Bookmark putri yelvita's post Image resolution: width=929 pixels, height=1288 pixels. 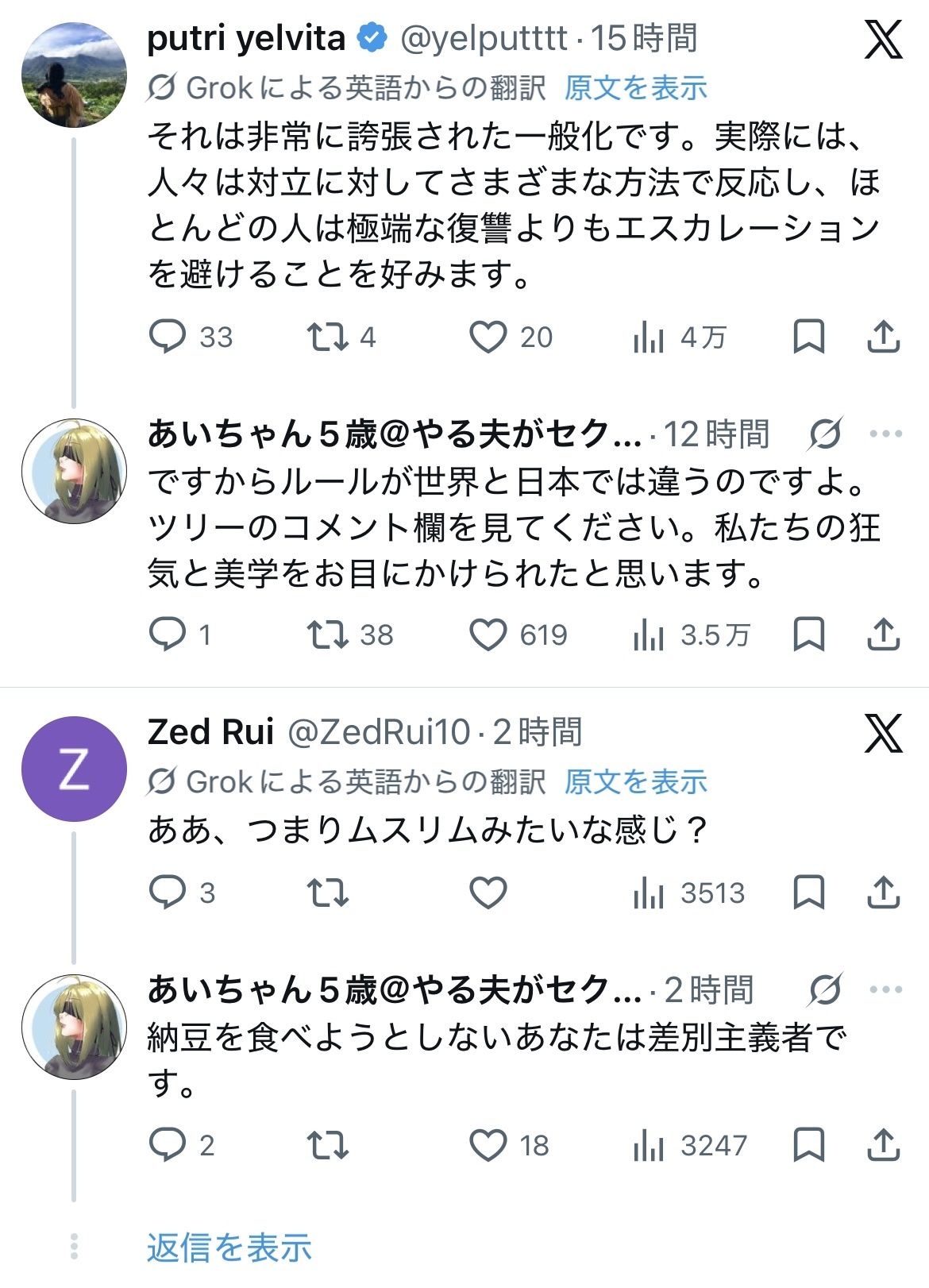tap(808, 337)
